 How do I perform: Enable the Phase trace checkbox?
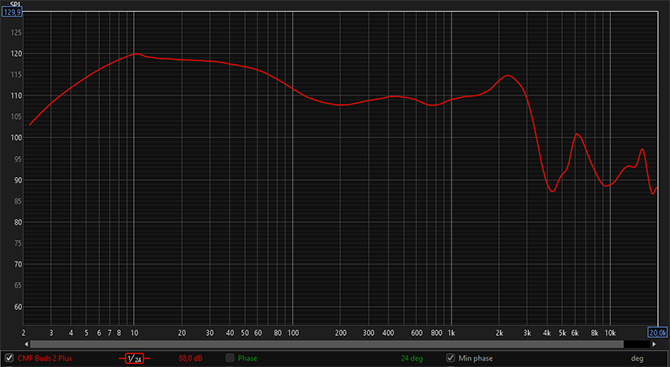tap(230, 358)
